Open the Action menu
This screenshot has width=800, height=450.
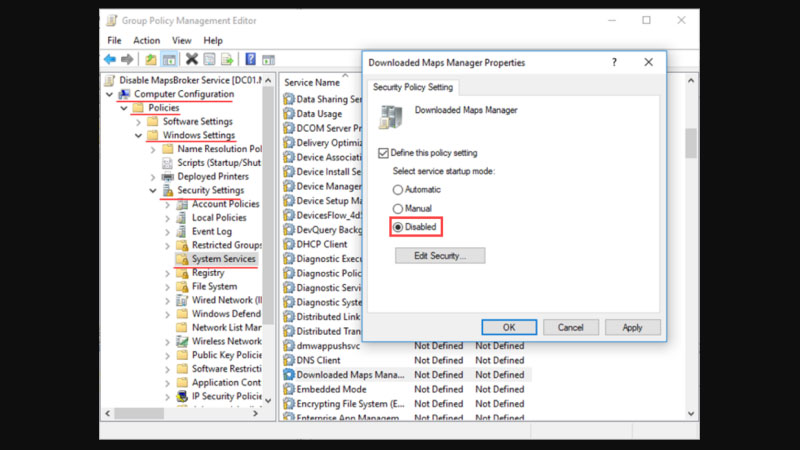coord(146,40)
